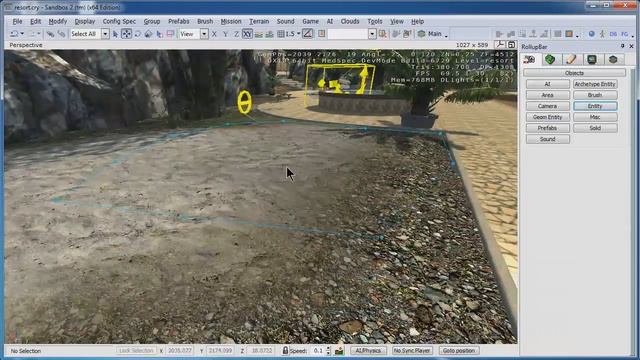
Task: Click the Archetype Entity button
Action: pos(595,84)
